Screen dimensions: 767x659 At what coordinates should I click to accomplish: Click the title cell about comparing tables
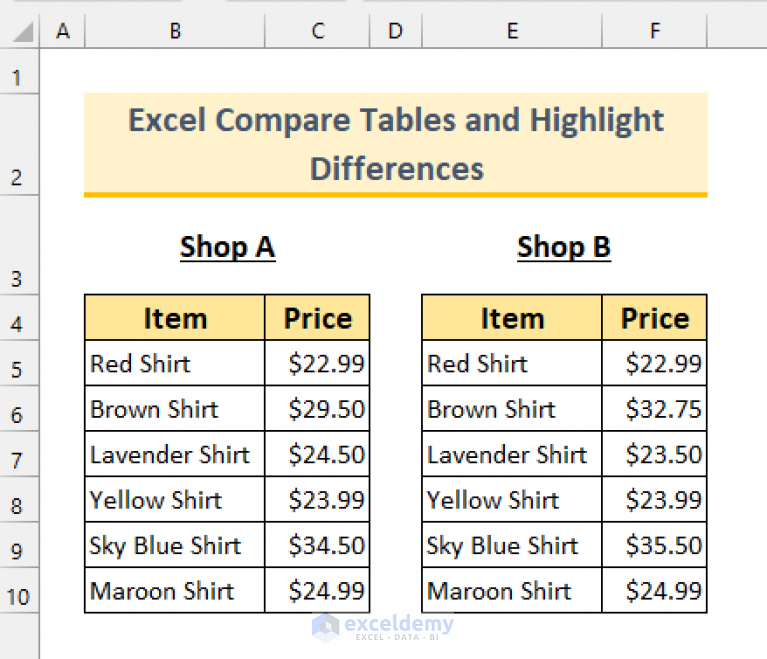[396, 143]
